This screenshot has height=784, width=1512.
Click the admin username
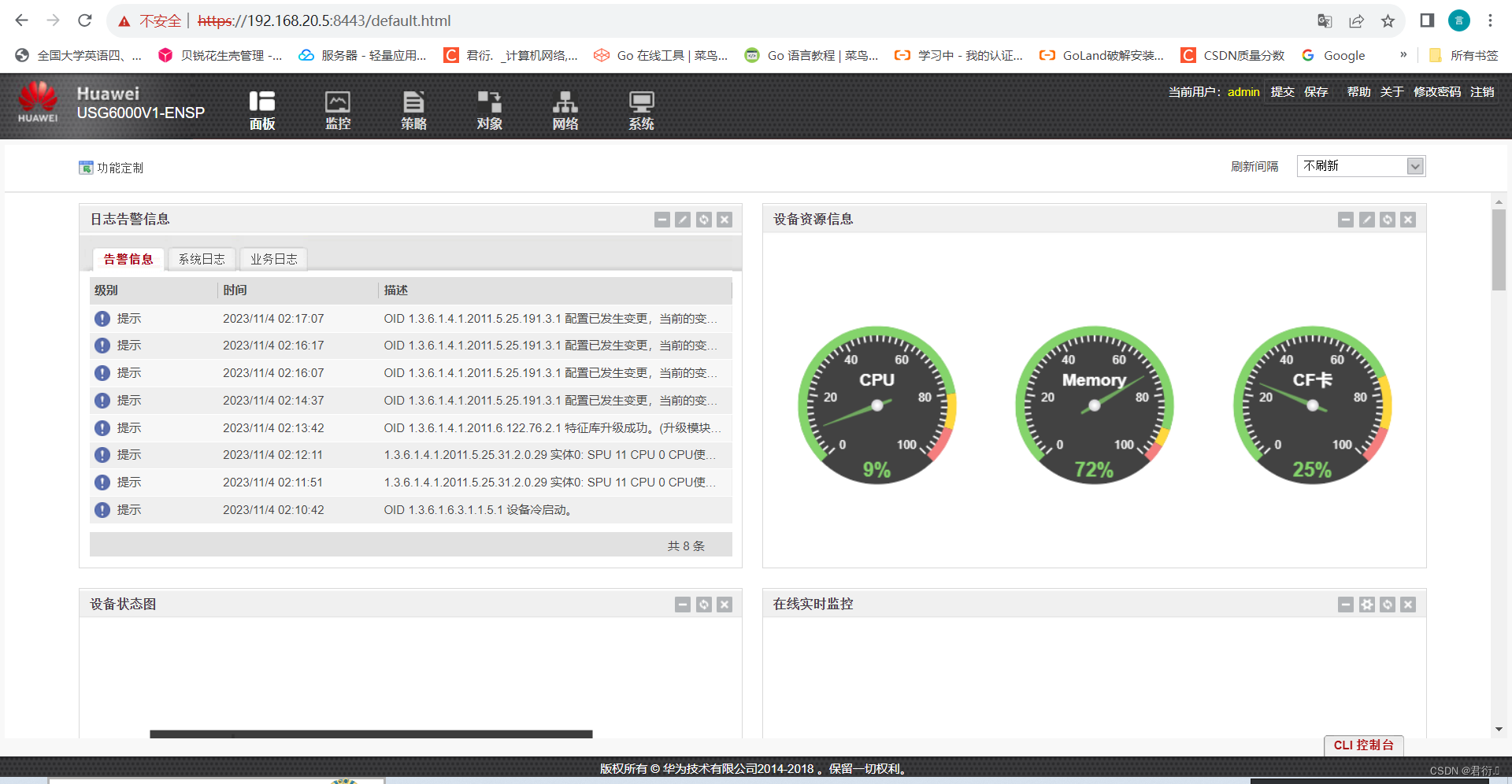click(x=1243, y=92)
